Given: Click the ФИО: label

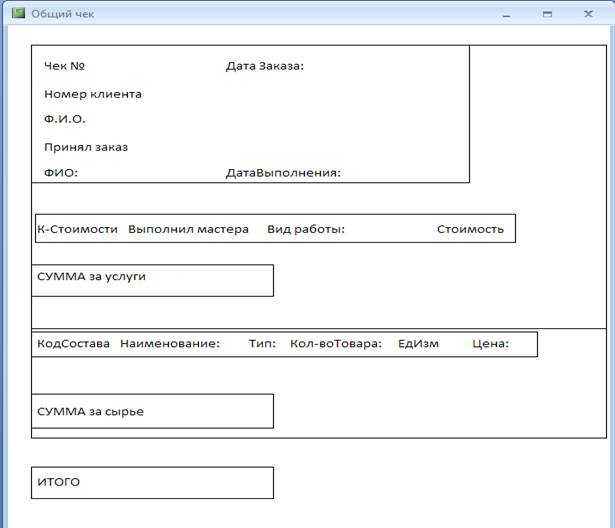Looking at the screenshot, I should (x=61, y=173).
